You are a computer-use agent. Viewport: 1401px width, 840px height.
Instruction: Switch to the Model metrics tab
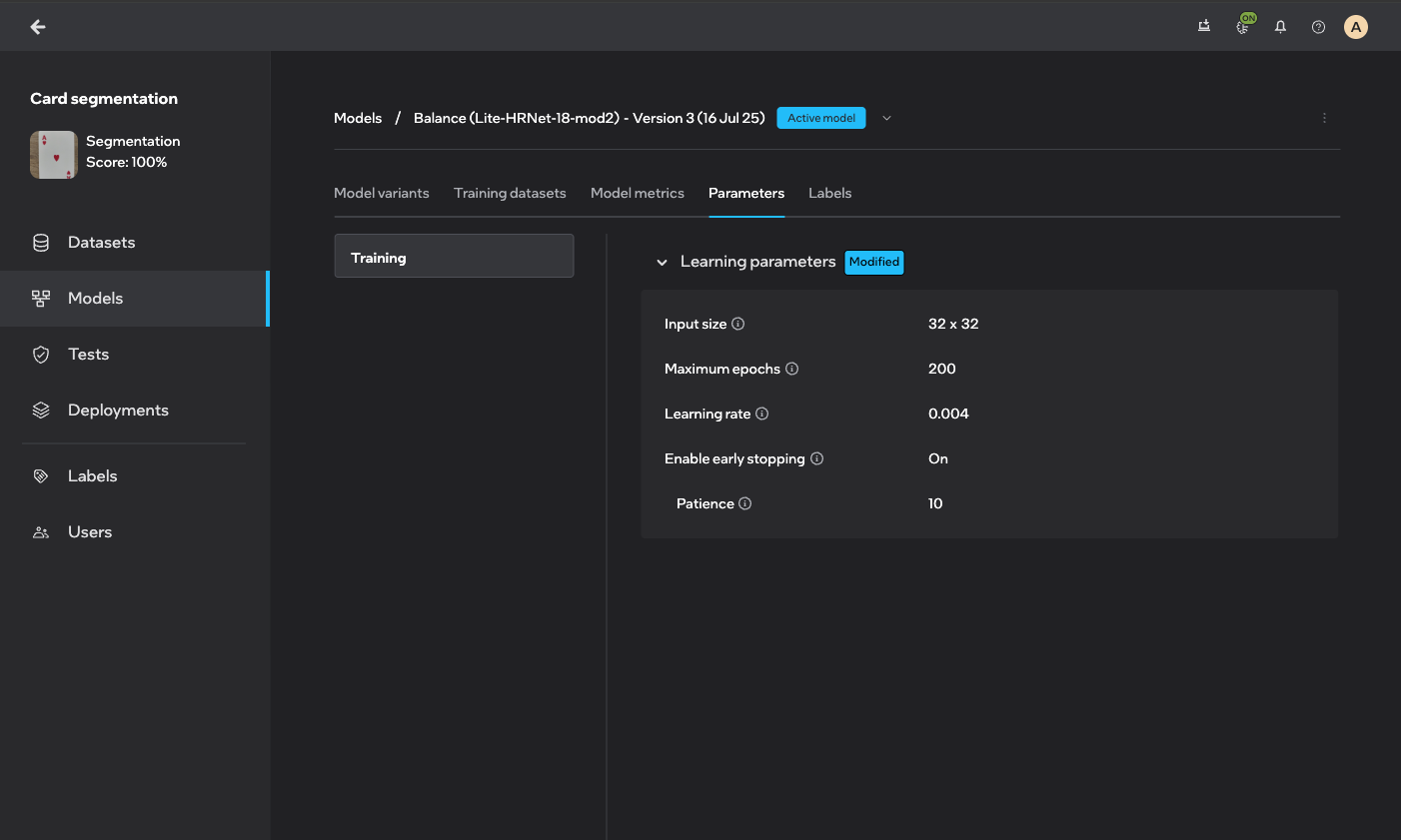pyautogui.click(x=637, y=193)
